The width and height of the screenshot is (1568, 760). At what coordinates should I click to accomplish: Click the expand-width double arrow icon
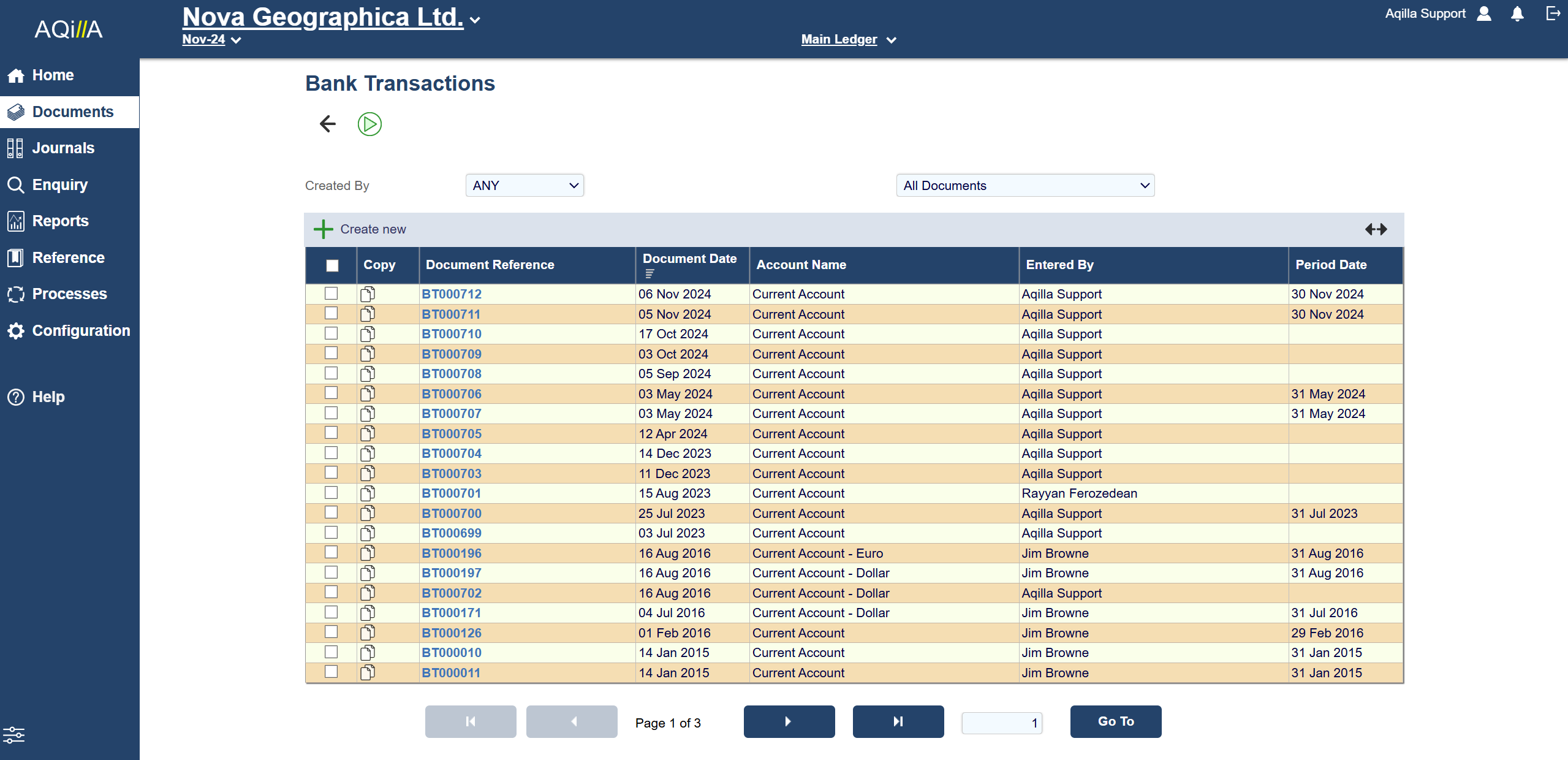point(1376,229)
